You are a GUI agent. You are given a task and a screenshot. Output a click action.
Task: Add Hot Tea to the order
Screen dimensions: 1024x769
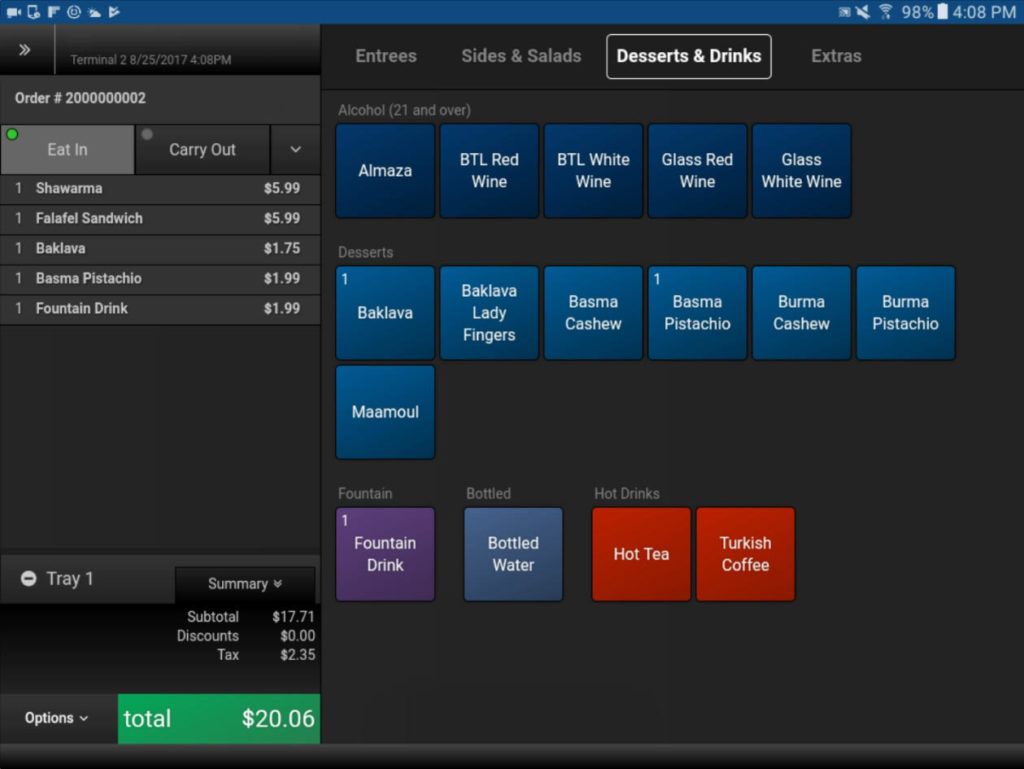click(x=641, y=554)
